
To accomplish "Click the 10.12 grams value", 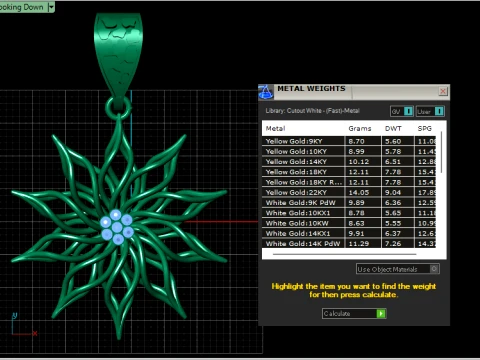I will [359, 162].
